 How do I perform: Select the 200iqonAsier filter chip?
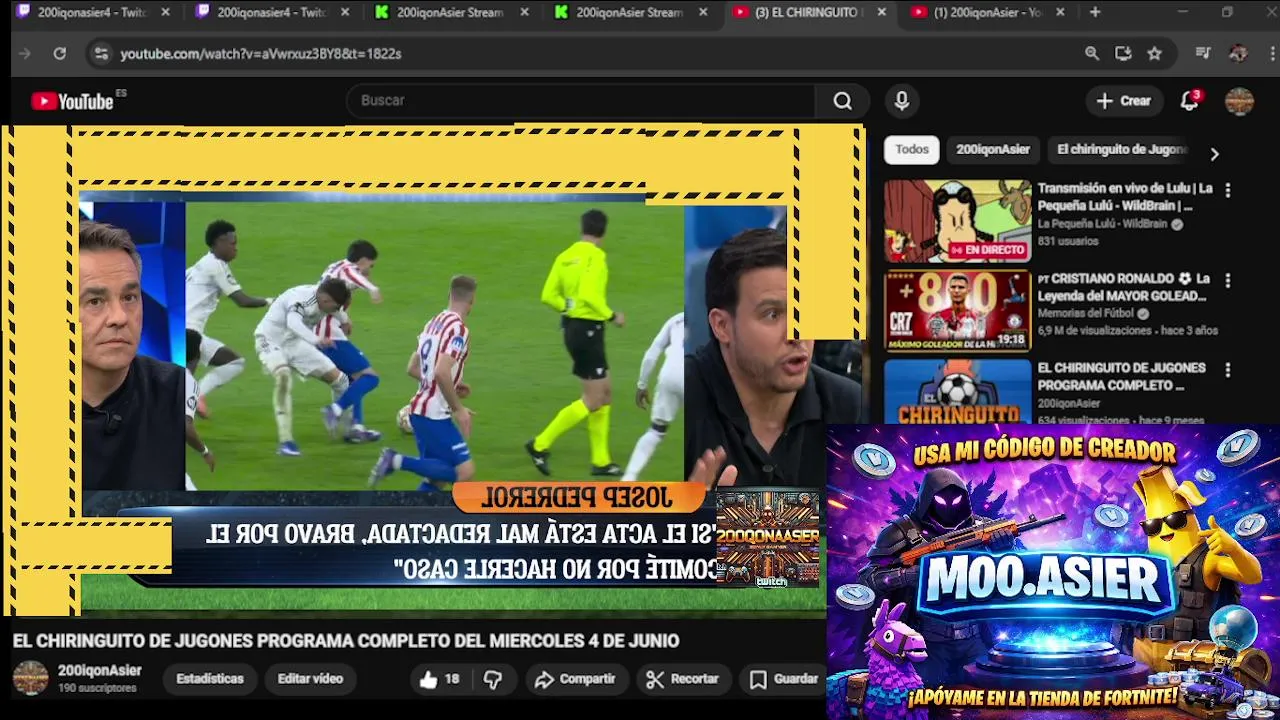pos(993,149)
